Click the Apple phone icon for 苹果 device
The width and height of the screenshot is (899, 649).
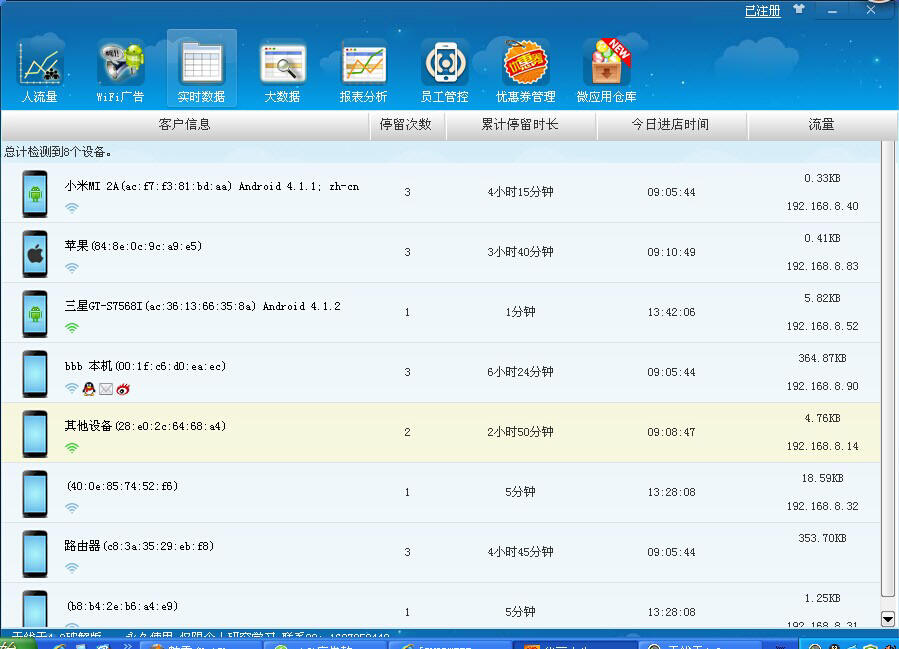coord(35,254)
